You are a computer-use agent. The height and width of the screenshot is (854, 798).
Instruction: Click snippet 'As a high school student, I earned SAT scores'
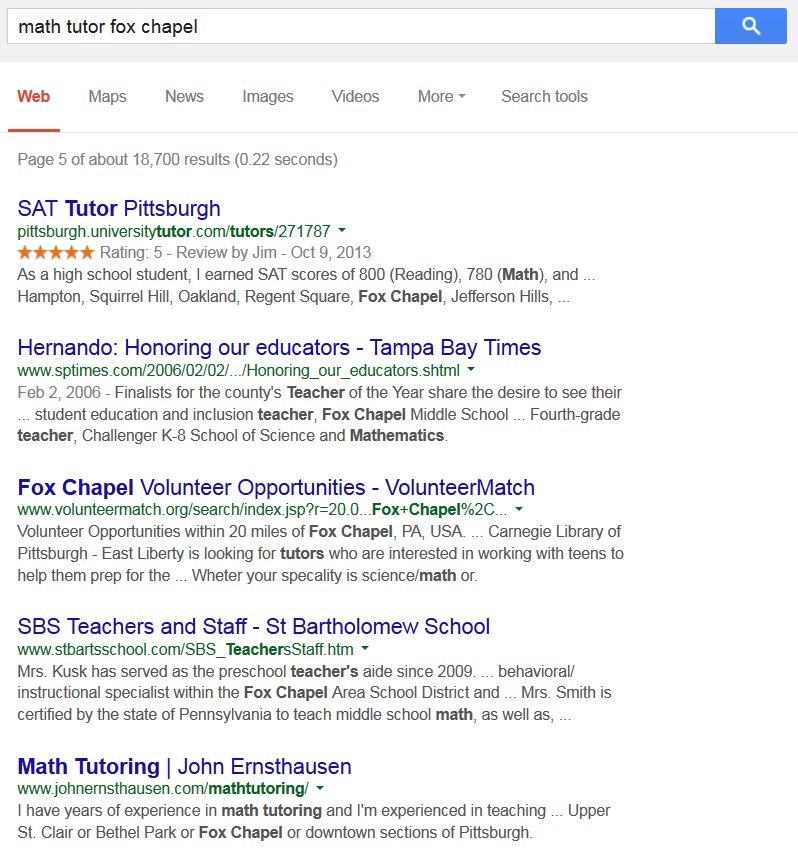coord(306,285)
